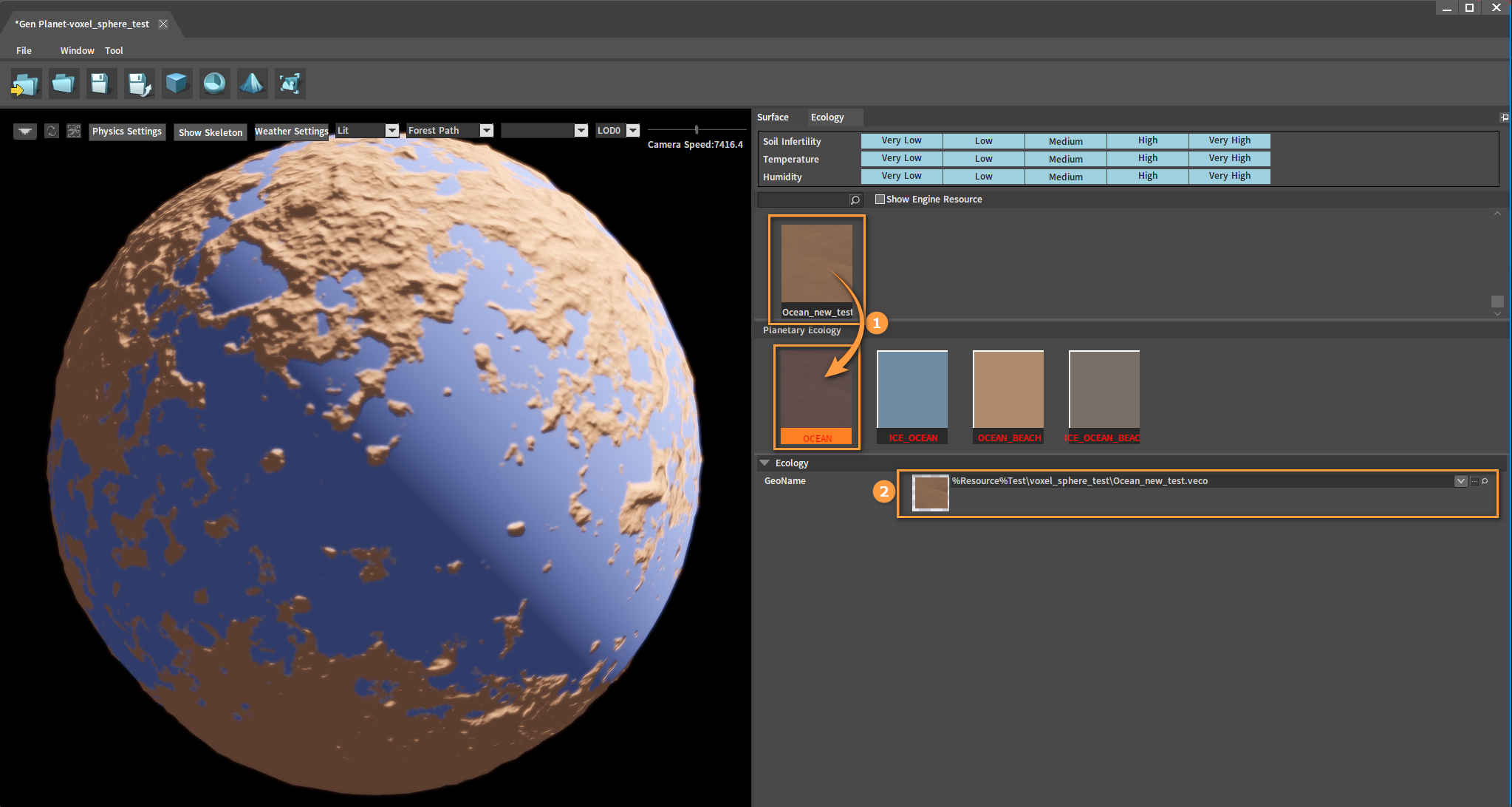This screenshot has width=1512, height=807.
Task: Click the sphere planet toolbar icon
Action: 214,84
